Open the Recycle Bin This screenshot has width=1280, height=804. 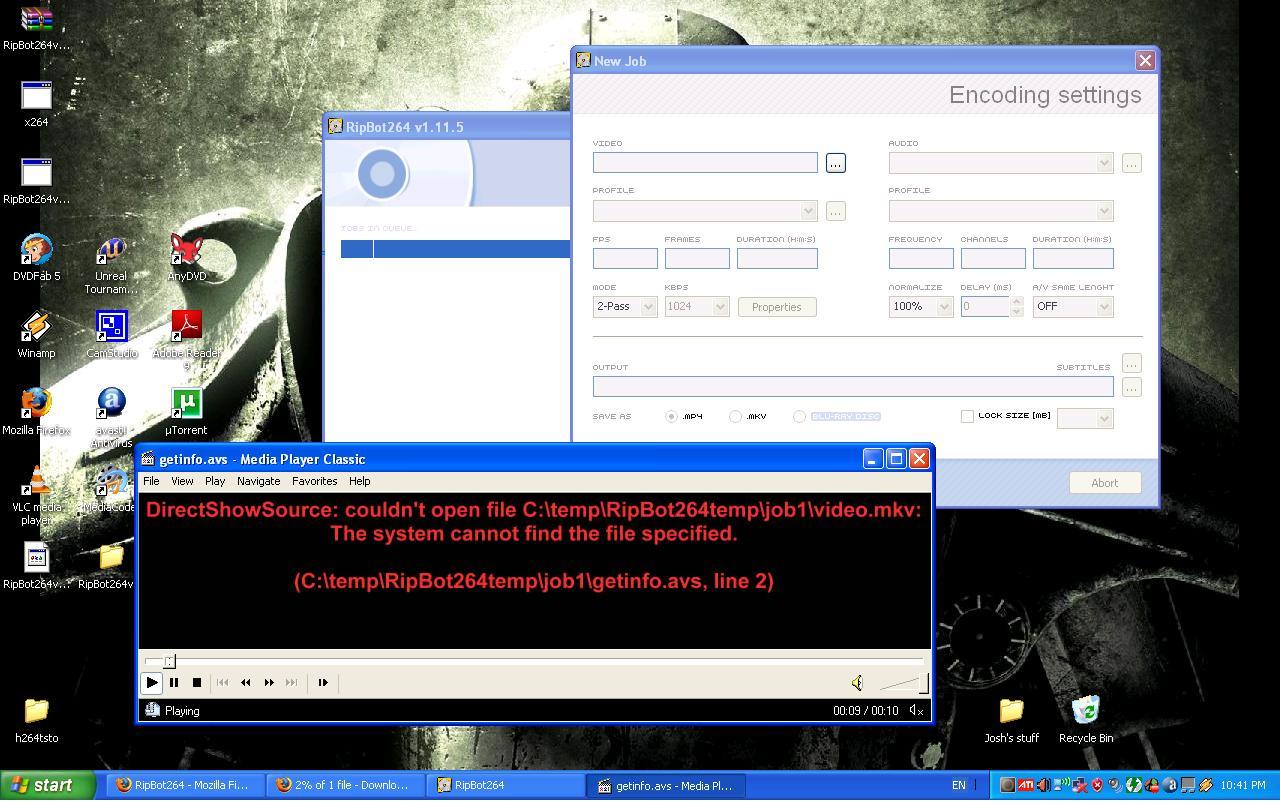click(1085, 720)
